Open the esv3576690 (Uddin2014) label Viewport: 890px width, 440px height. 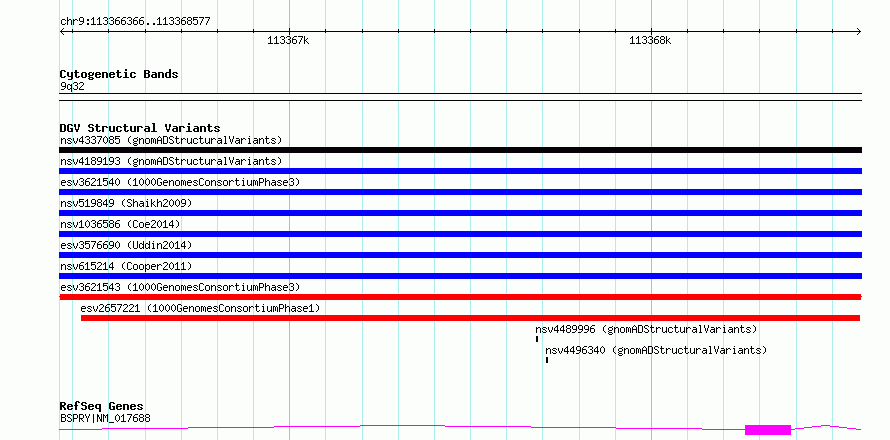126,245
